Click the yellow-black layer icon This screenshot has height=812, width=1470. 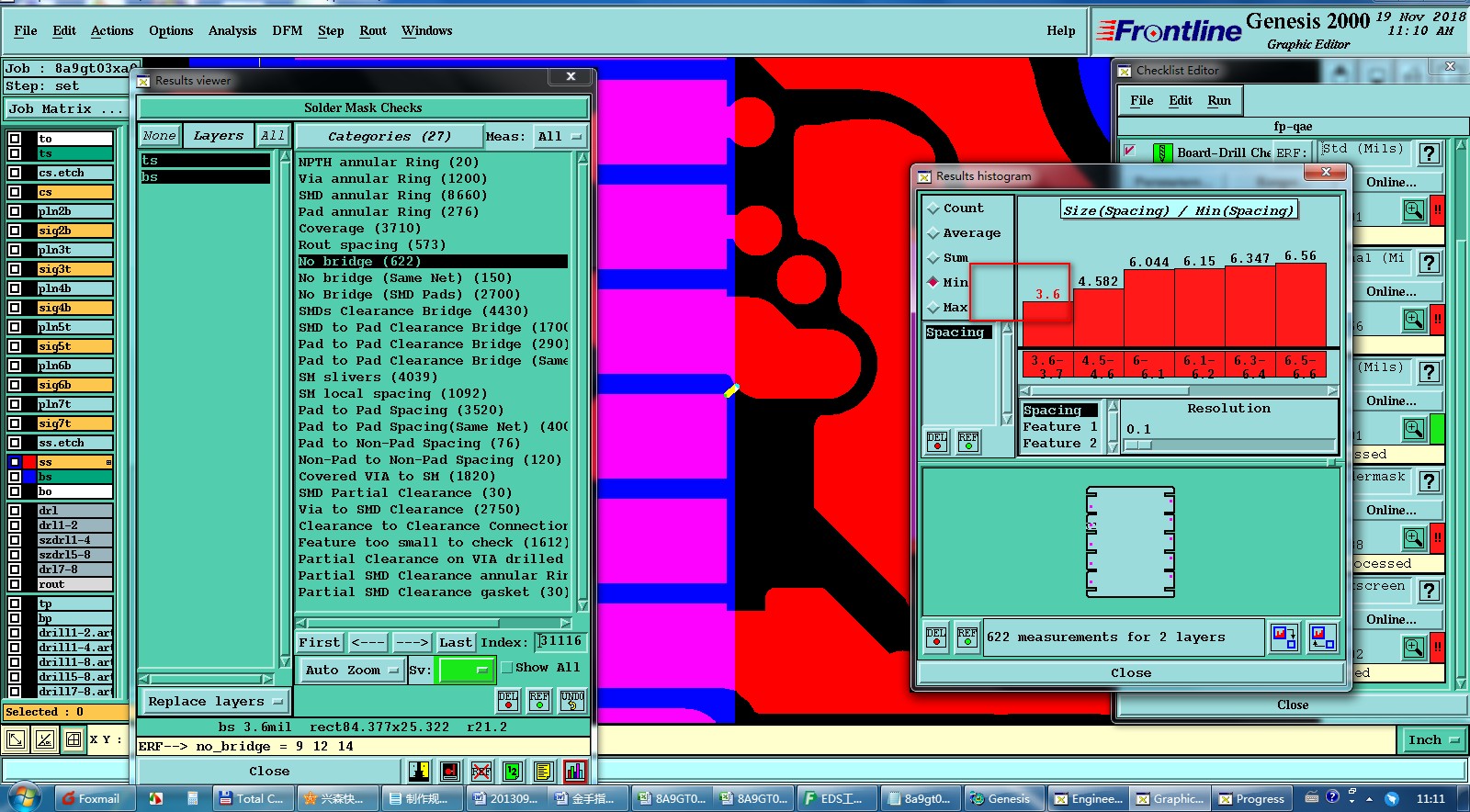tap(420, 771)
